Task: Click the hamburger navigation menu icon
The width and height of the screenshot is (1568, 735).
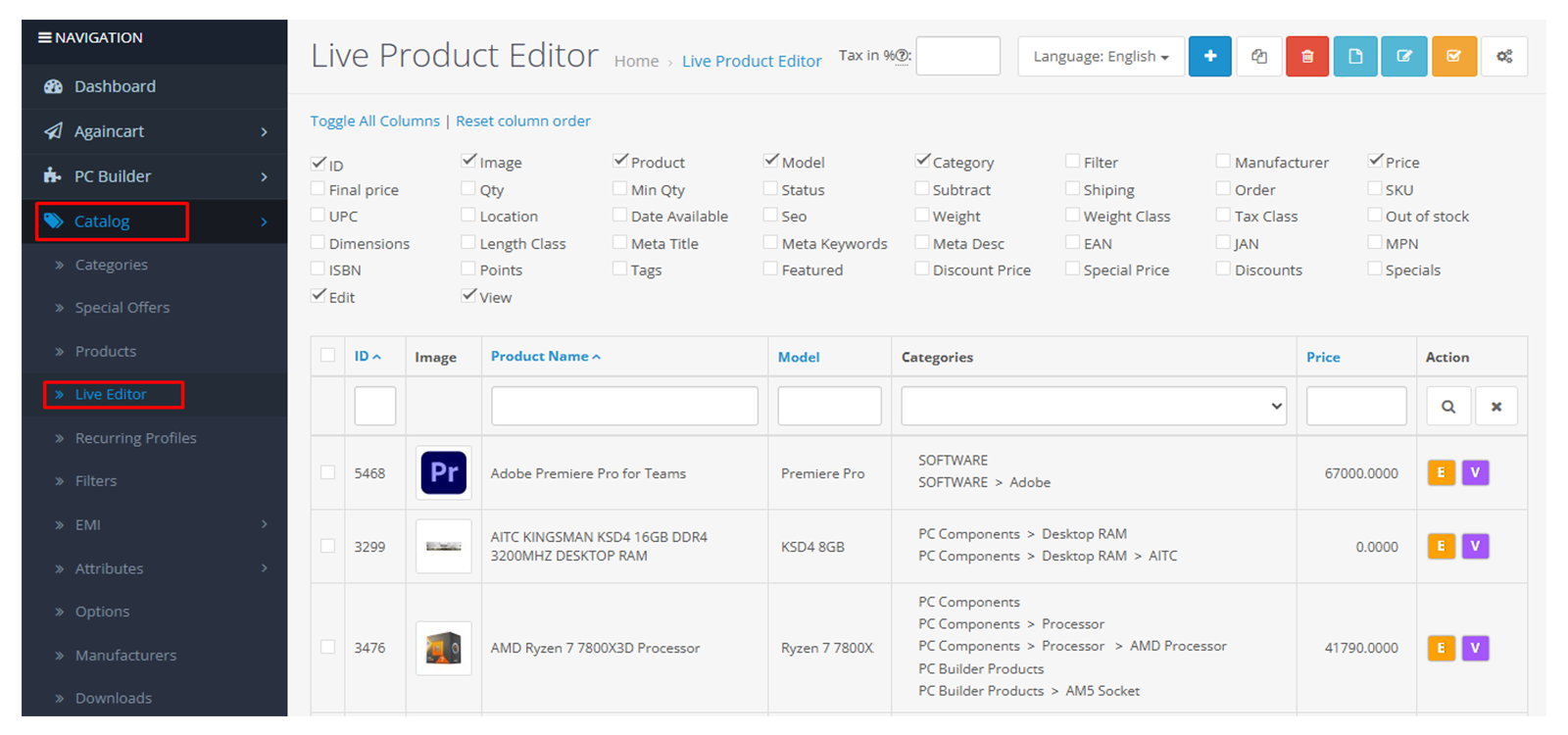Action: [x=44, y=37]
